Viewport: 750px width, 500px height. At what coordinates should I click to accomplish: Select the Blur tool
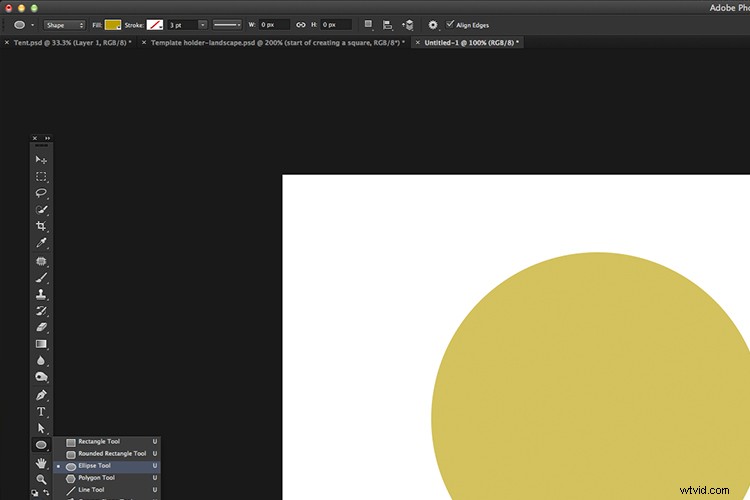(41, 360)
